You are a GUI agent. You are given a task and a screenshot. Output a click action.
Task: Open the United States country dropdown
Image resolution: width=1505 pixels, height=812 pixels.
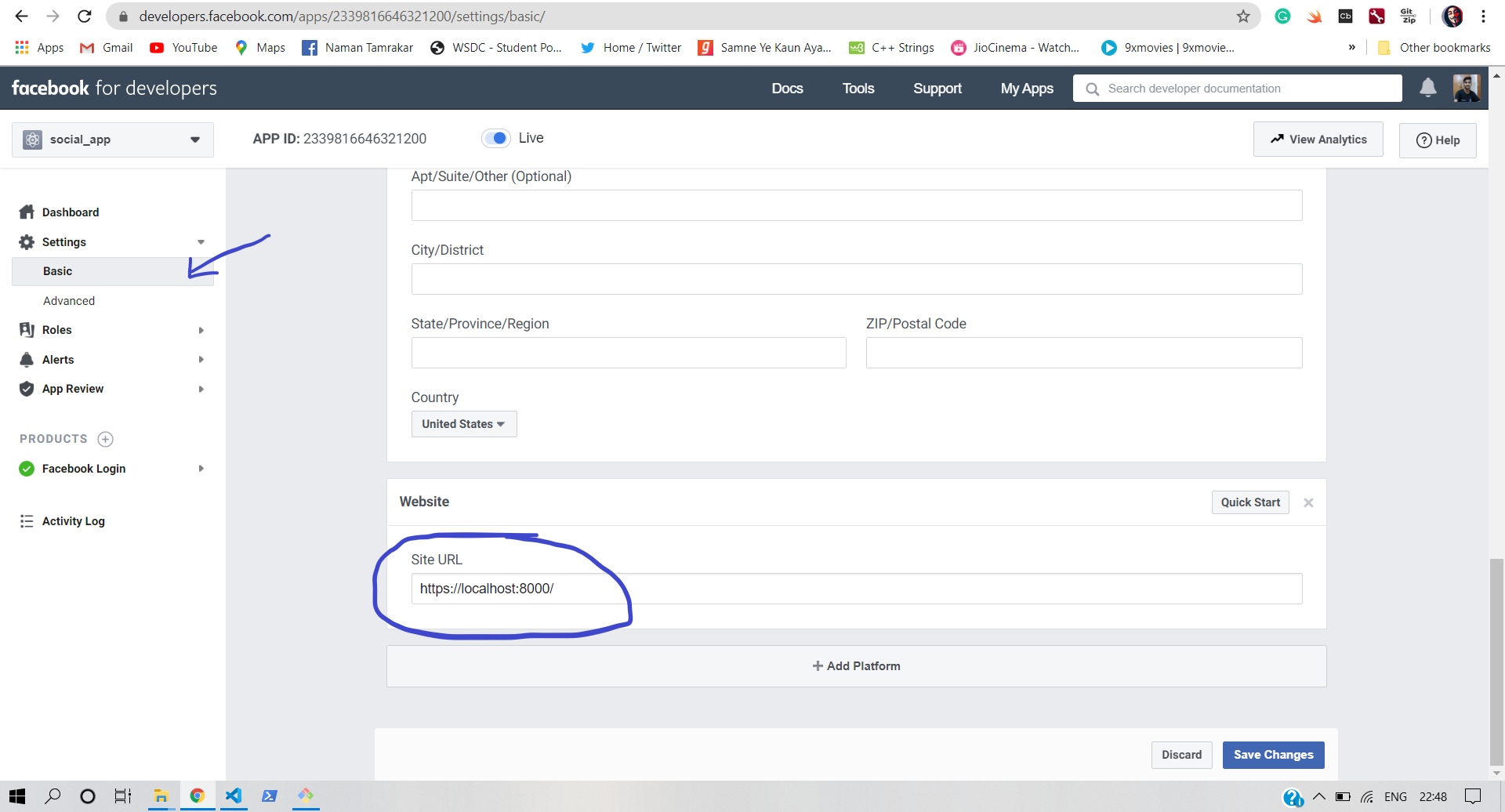click(x=463, y=424)
